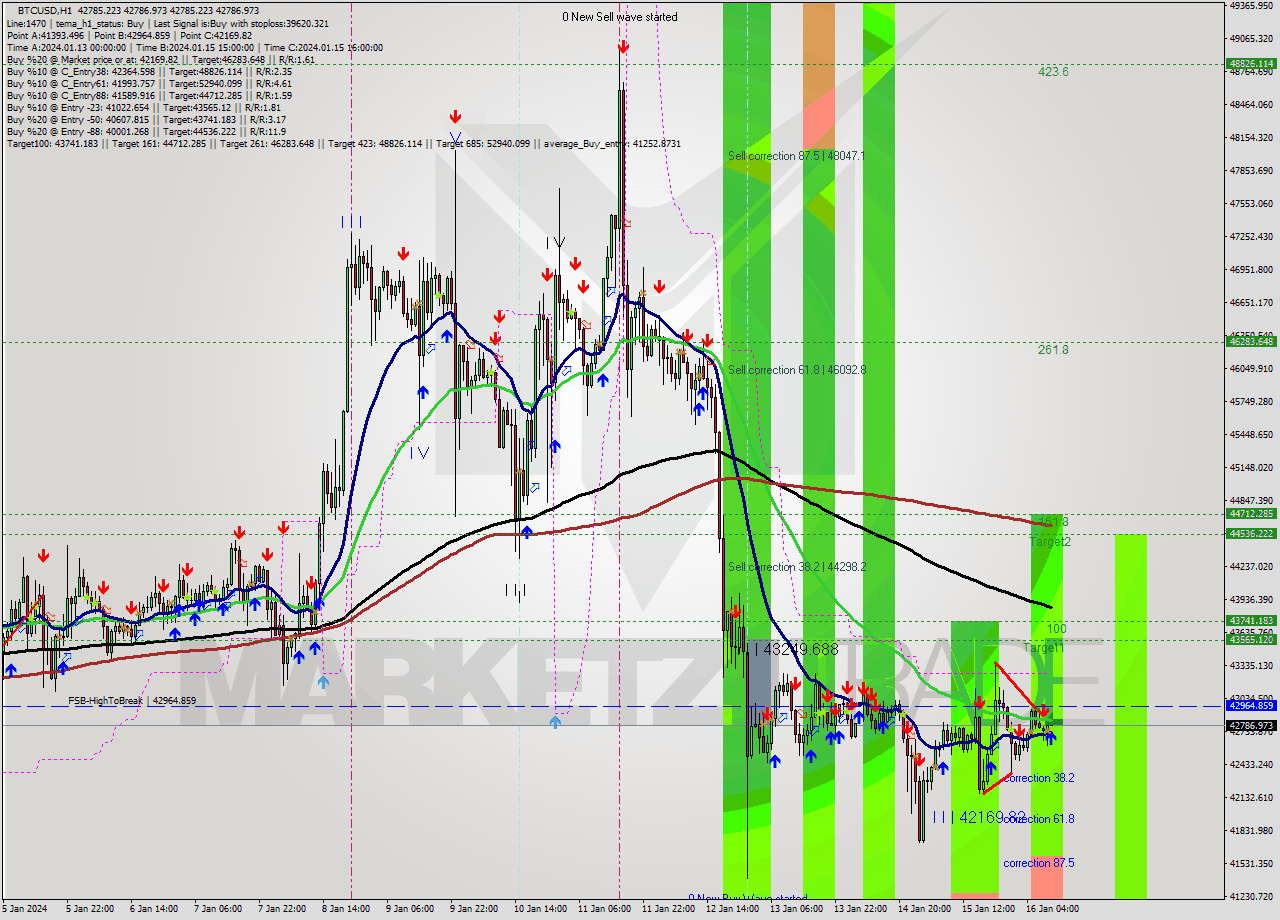Select the 261.8 Fibonacci level label

point(1053,350)
